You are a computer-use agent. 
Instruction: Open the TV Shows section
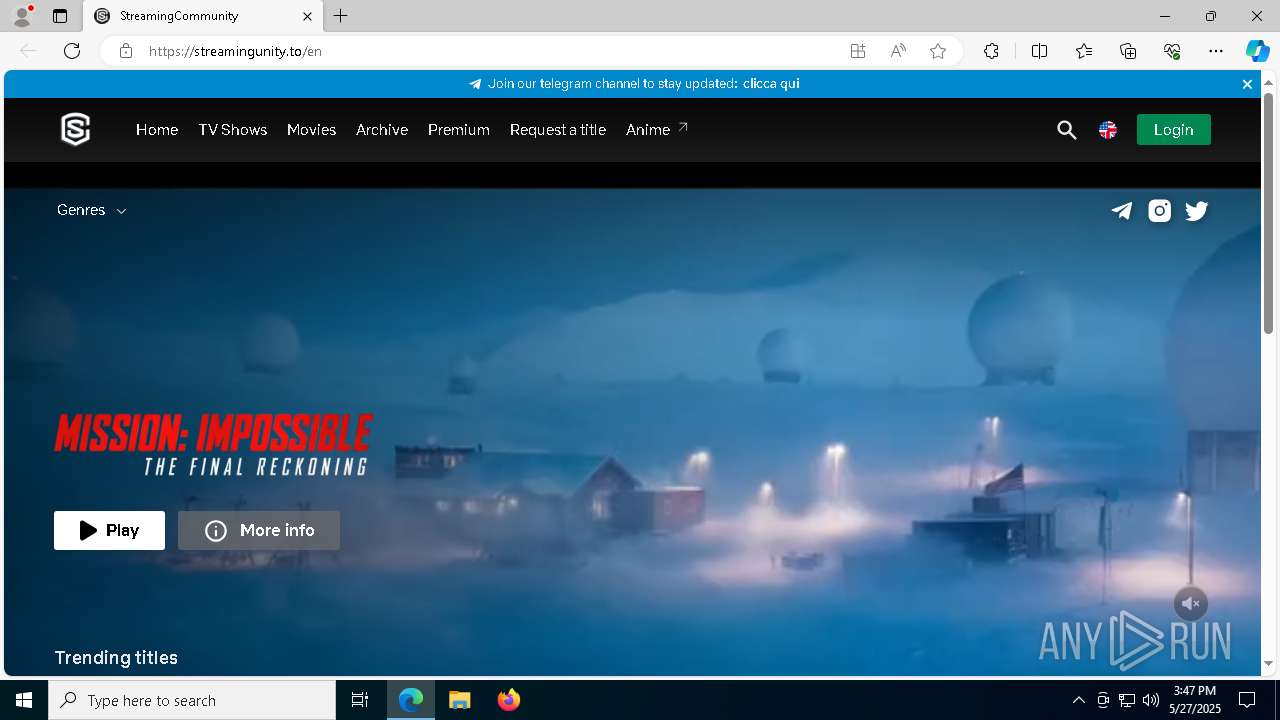pyautogui.click(x=233, y=130)
